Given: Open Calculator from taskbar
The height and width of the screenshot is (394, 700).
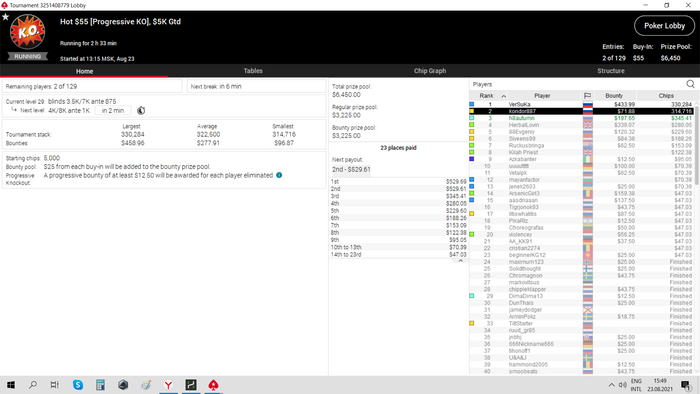Looking at the screenshot, I should tap(100, 385).
